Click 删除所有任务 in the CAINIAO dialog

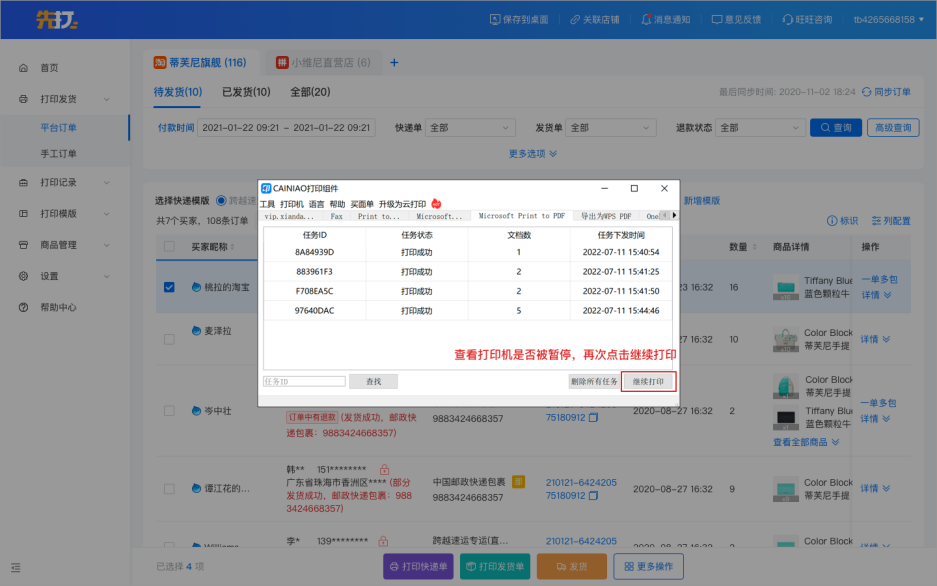click(x=594, y=381)
